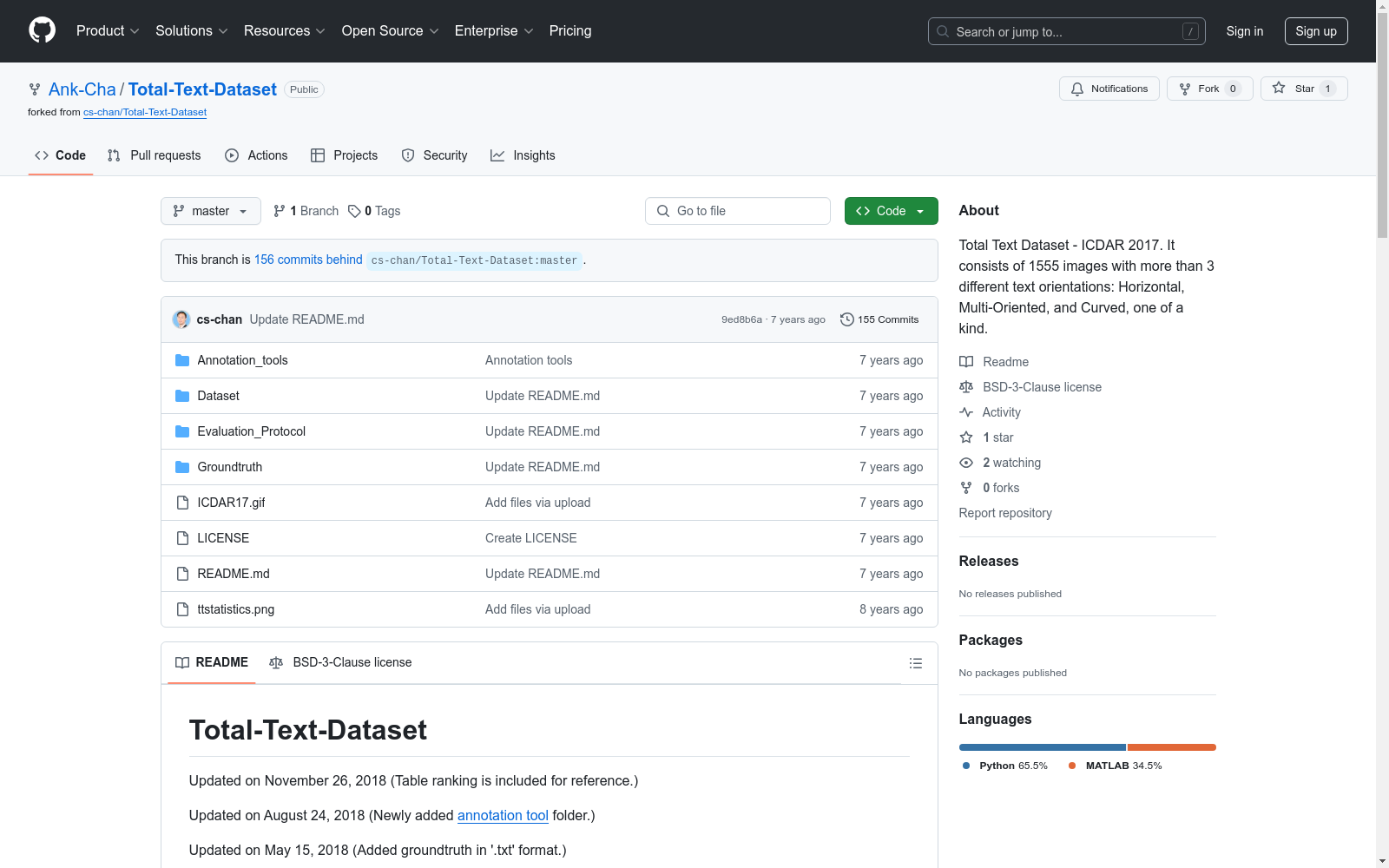This screenshot has width=1389, height=868.
Task: Open the ICDAR17.gif file
Action: pyautogui.click(x=231, y=503)
